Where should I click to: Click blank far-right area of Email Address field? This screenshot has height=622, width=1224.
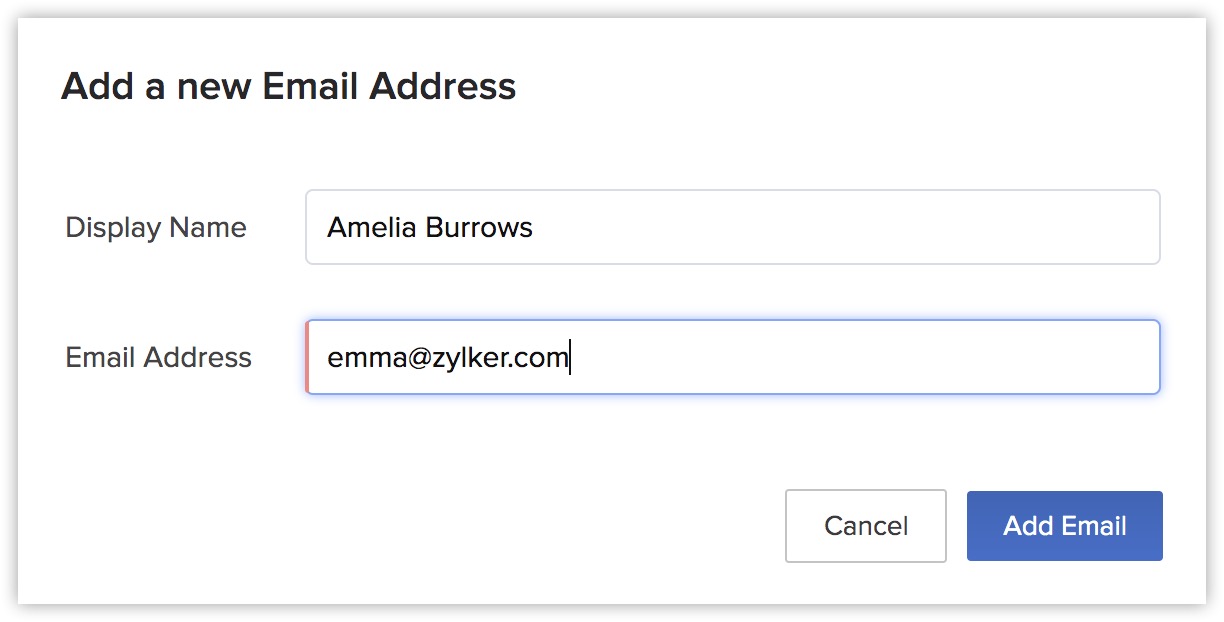1000,357
